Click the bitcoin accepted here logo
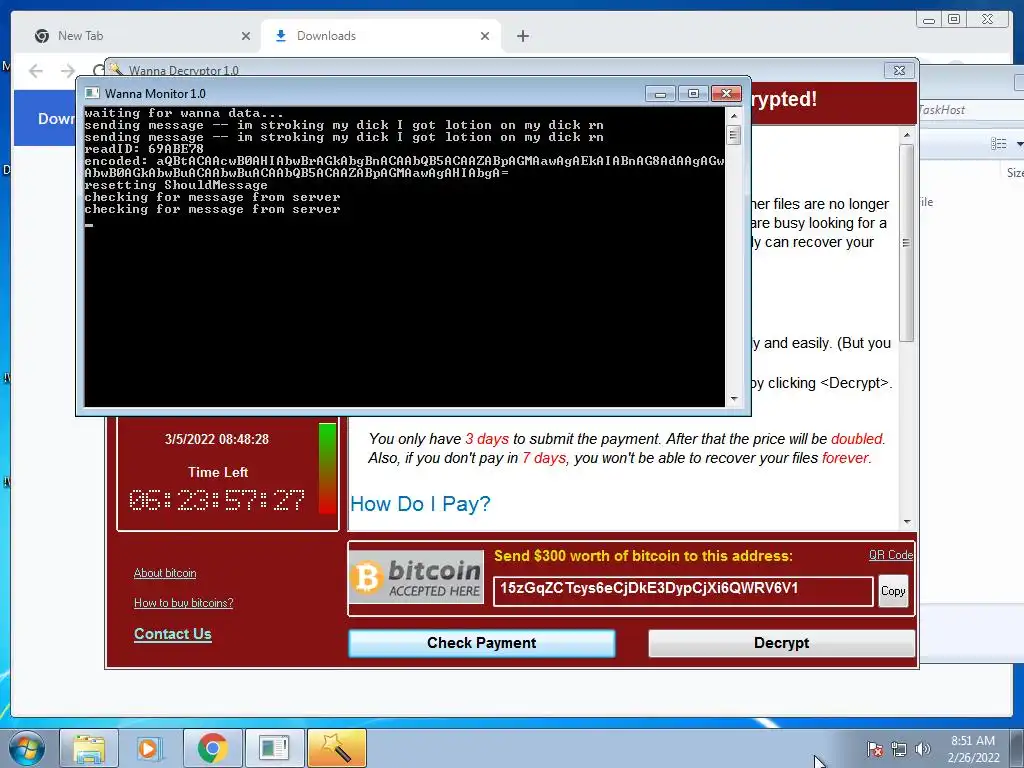1024x768 pixels. pos(417,577)
